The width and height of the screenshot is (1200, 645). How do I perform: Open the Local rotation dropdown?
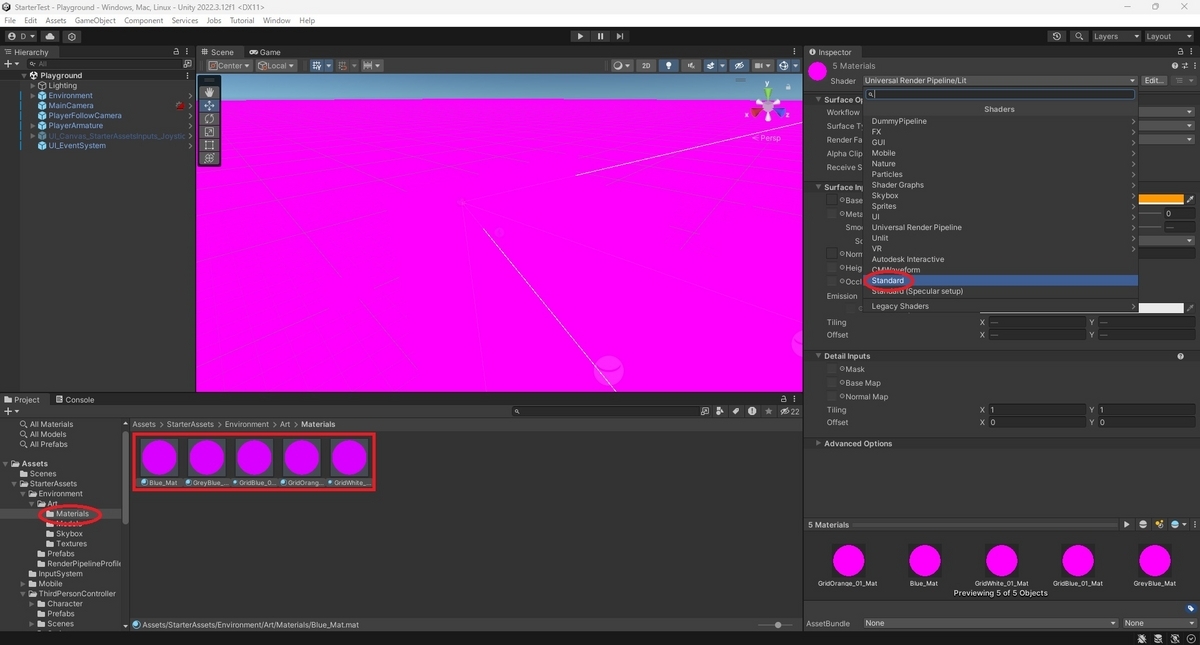[x=276, y=66]
